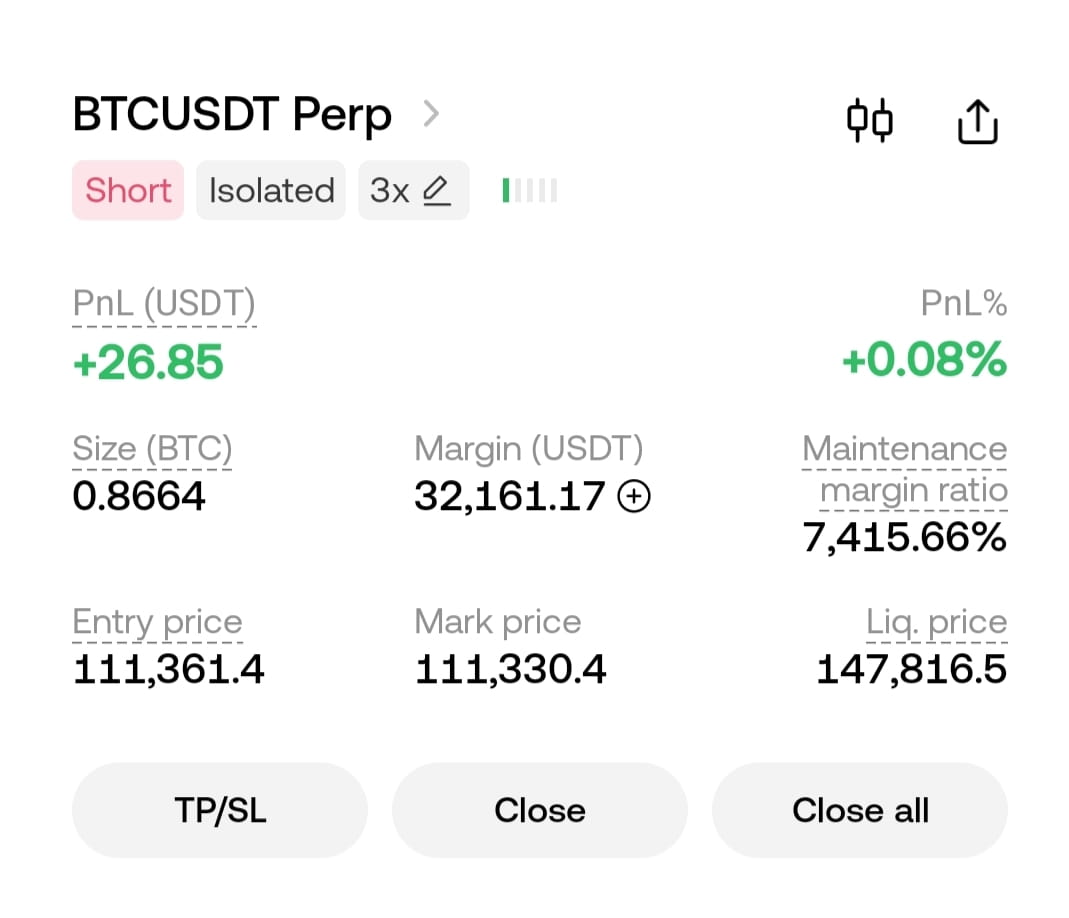Open the candlestick chart icon
Image resolution: width=1069 pixels, height=918 pixels.
click(869, 121)
